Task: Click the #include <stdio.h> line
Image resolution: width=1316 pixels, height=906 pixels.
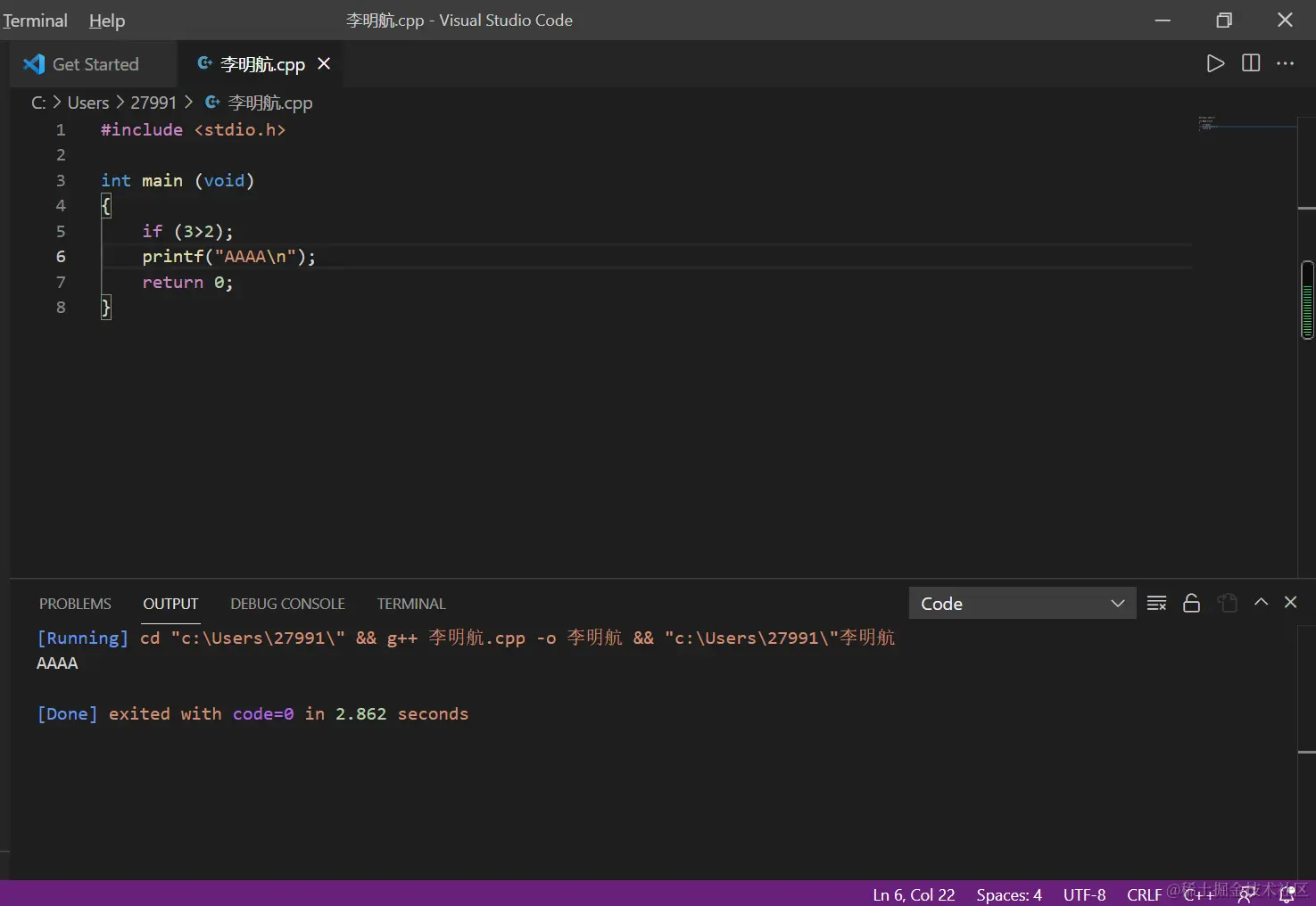Action: click(x=194, y=130)
